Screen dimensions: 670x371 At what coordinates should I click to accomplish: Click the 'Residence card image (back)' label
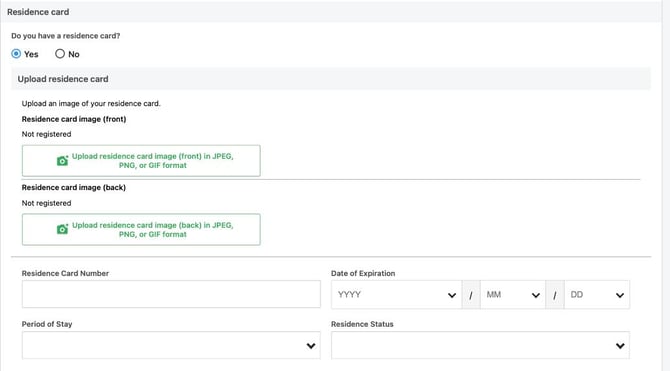point(73,188)
